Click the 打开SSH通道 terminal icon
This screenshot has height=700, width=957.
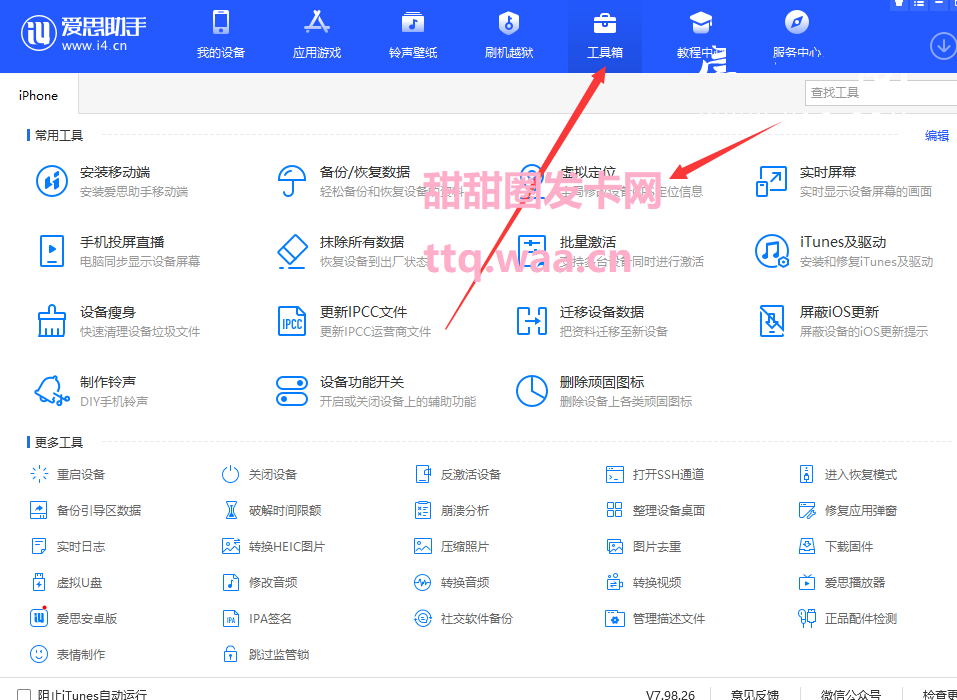point(615,474)
